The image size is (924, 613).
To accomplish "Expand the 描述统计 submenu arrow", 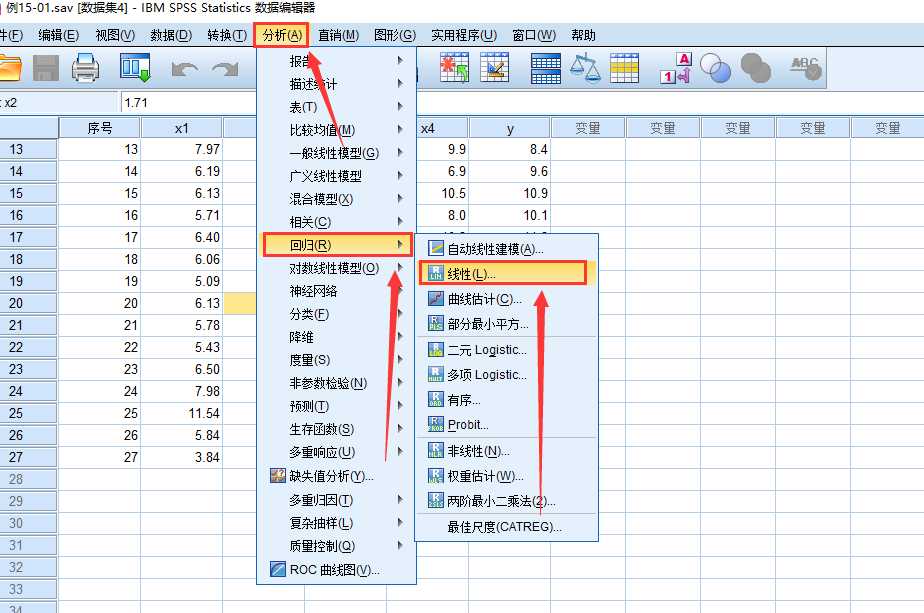I will point(400,83).
